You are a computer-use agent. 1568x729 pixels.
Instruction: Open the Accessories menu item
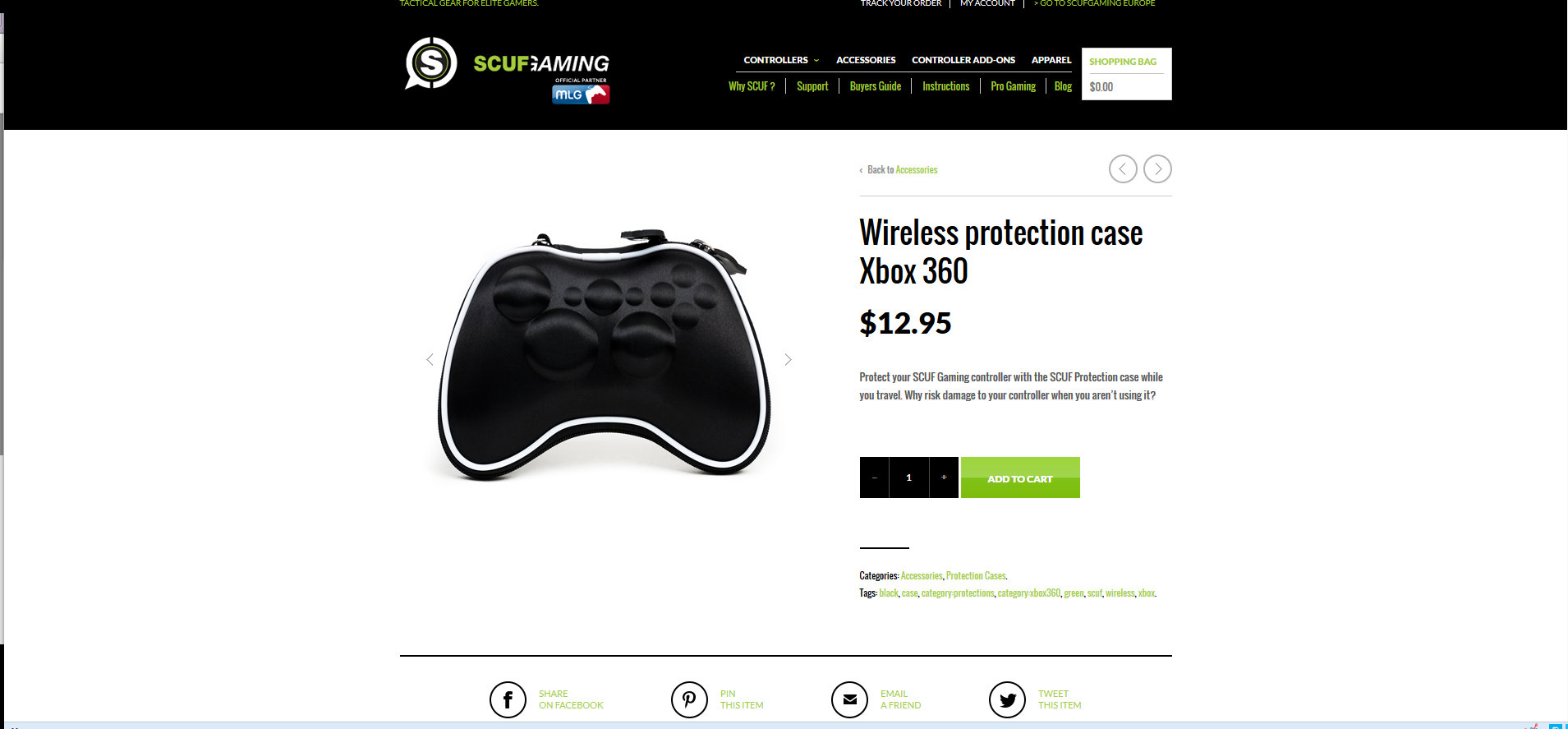(x=866, y=60)
